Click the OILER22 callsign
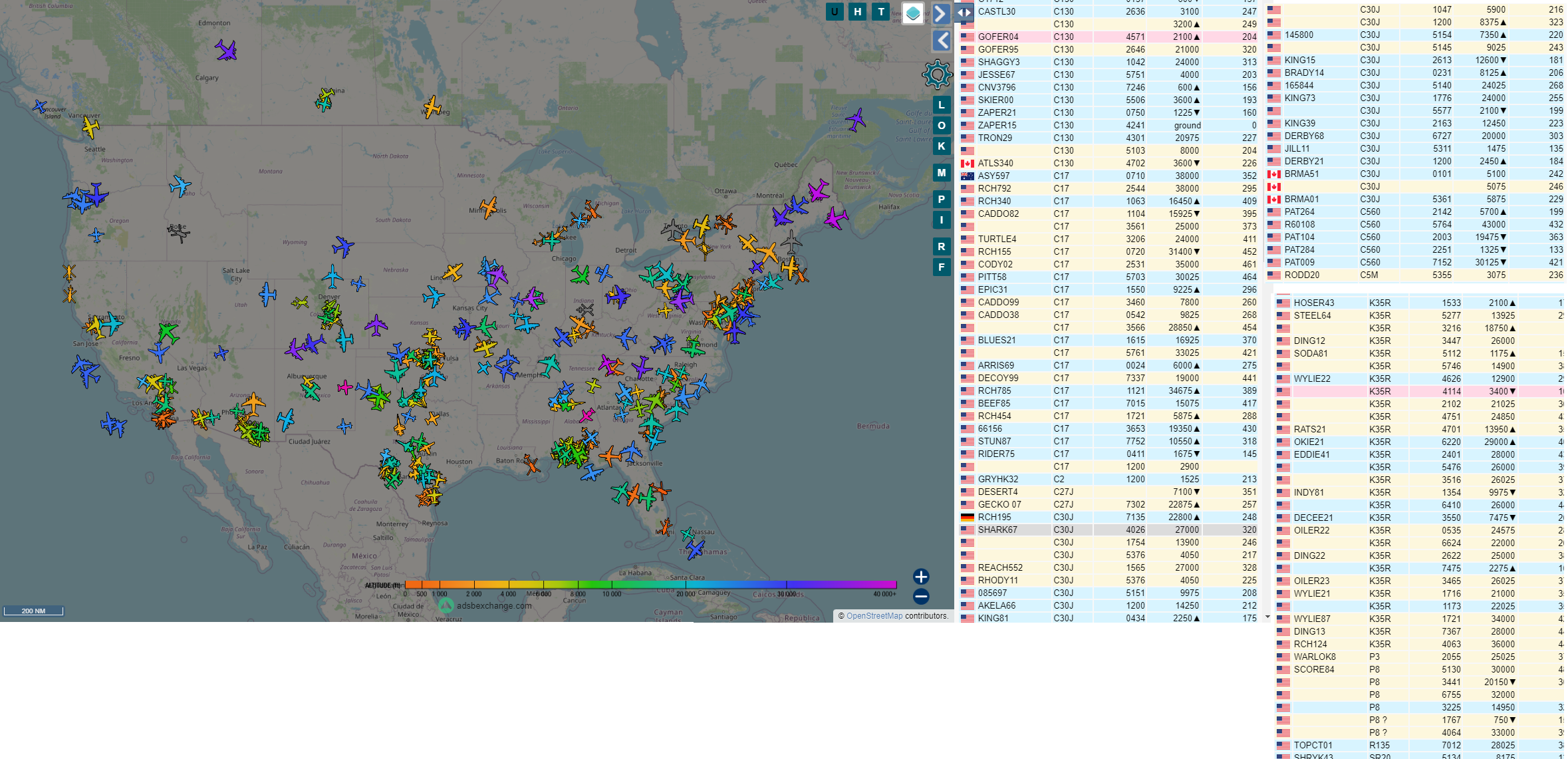1568x759 pixels. tap(1311, 530)
